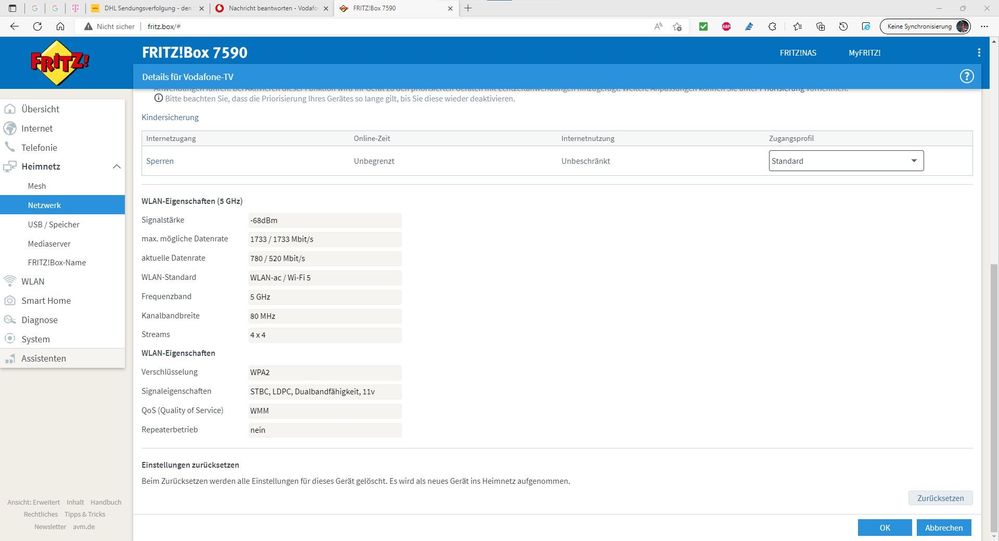The width and height of the screenshot is (999, 541).
Task: Click the Diagnose icon in sidebar
Action: point(10,320)
